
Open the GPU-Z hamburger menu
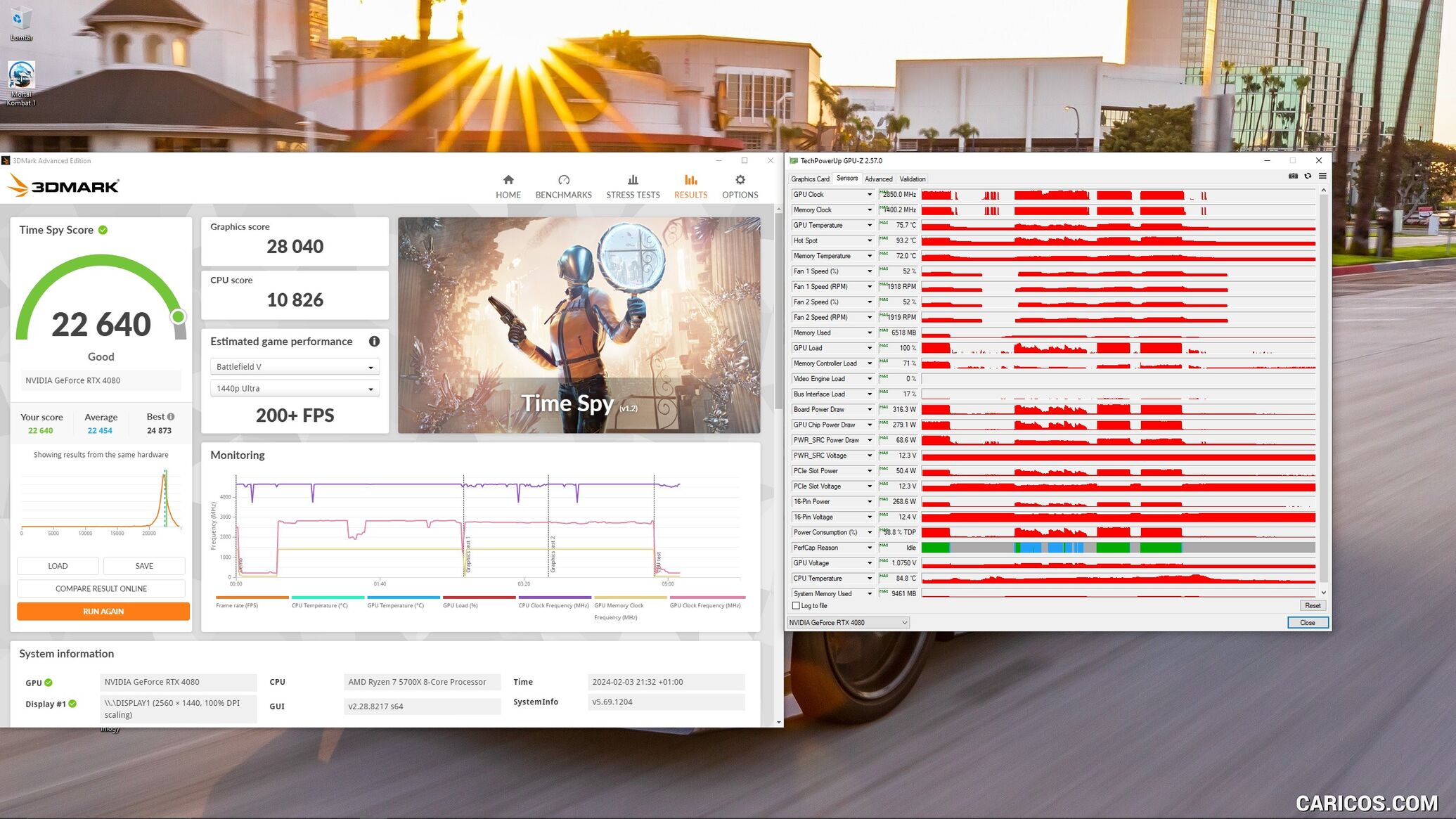[1322, 176]
